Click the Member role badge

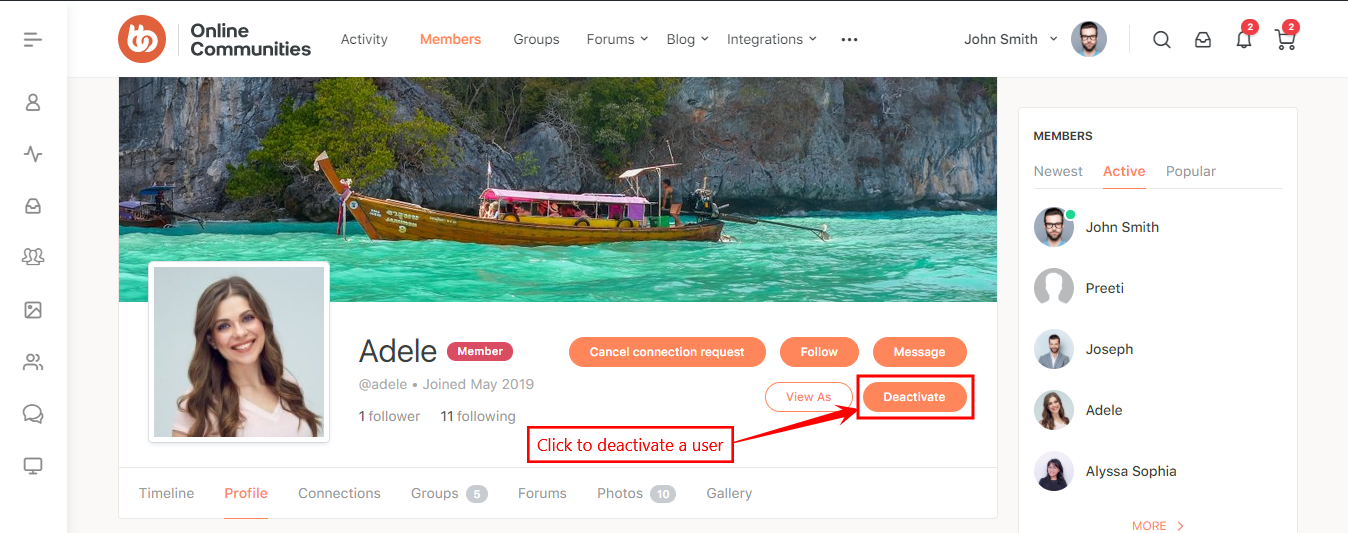[x=480, y=351]
